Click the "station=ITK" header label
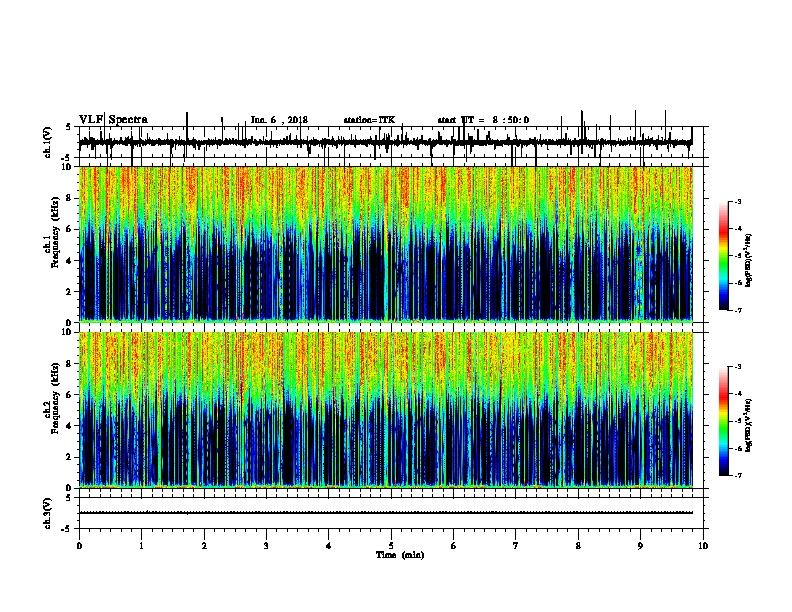This screenshot has width=792, height=612. pyautogui.click(x=369, y=120)
